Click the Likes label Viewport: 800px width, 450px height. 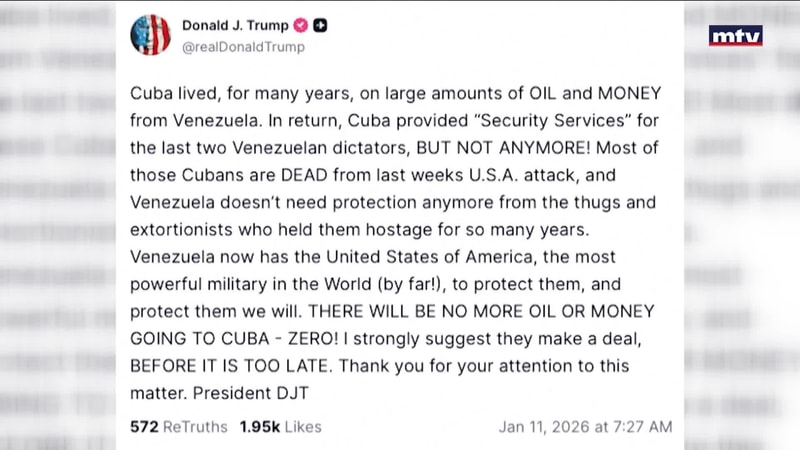(303, 427)
